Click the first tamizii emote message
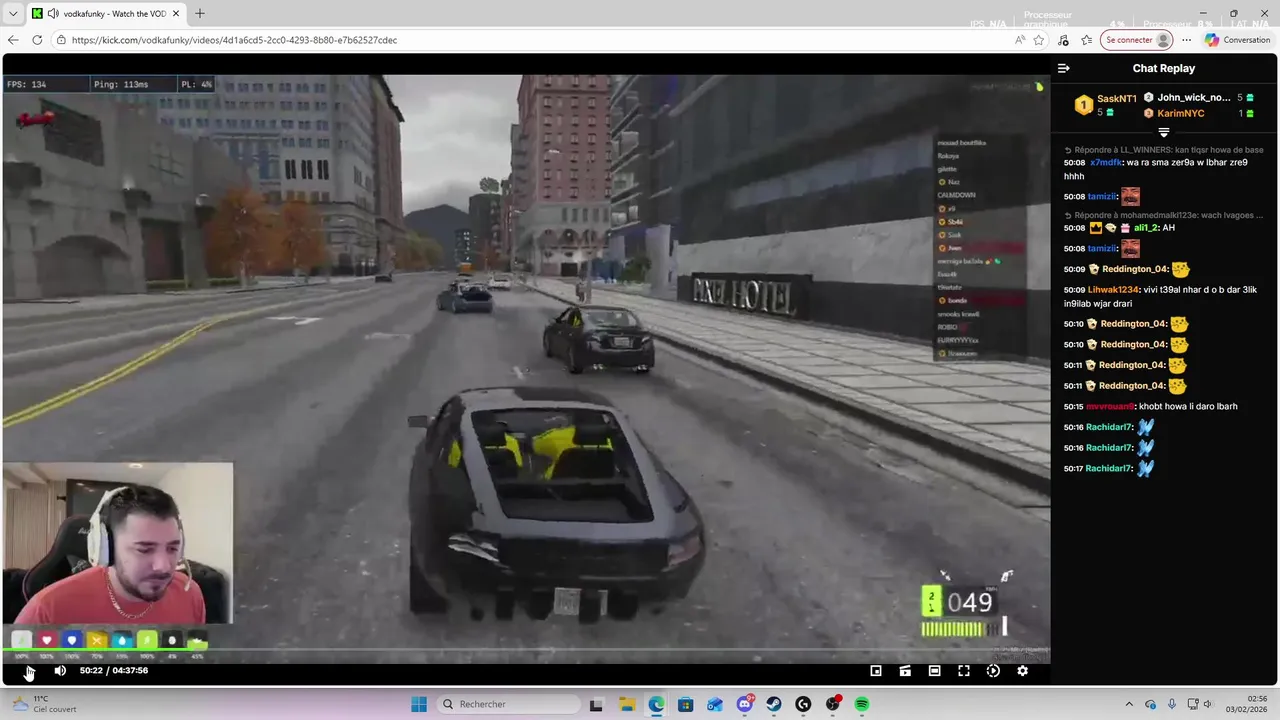Image resolution: width=1280 pixels, height=720 pixels. point(1130,196)
